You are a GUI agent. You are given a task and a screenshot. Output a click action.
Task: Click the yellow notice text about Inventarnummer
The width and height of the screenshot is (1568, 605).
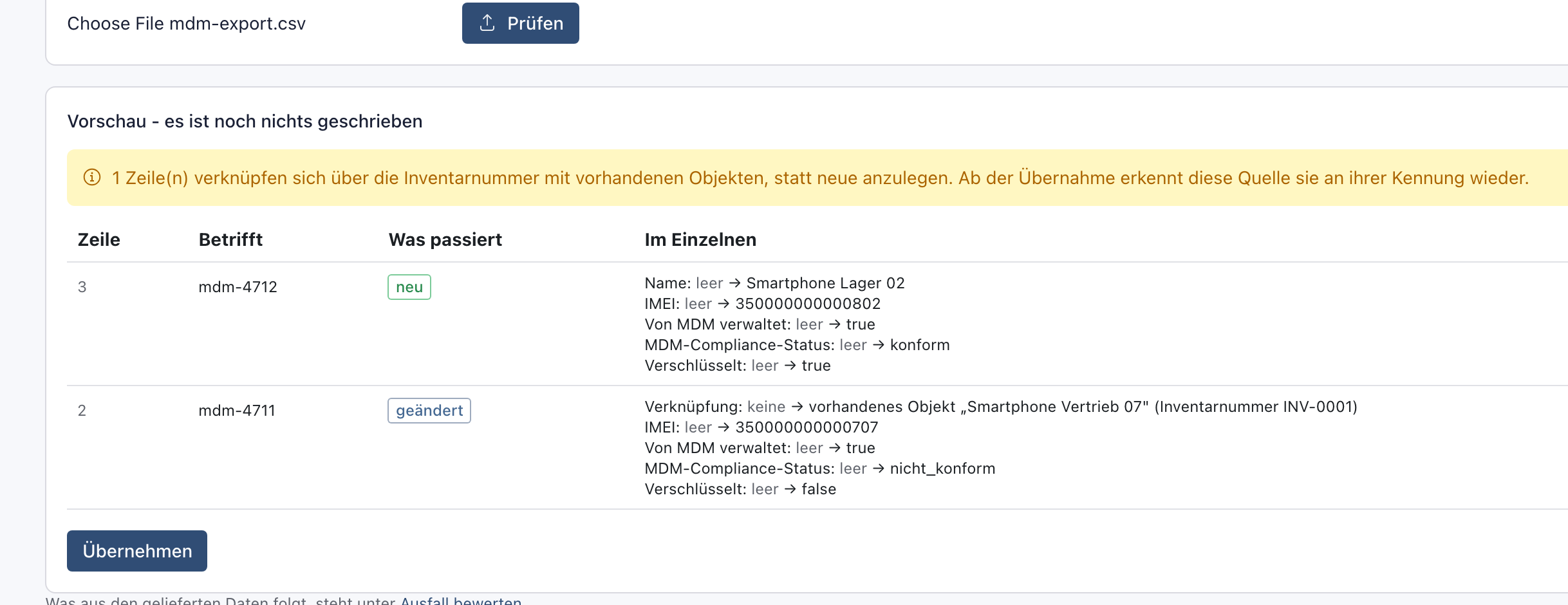[820, 178]
